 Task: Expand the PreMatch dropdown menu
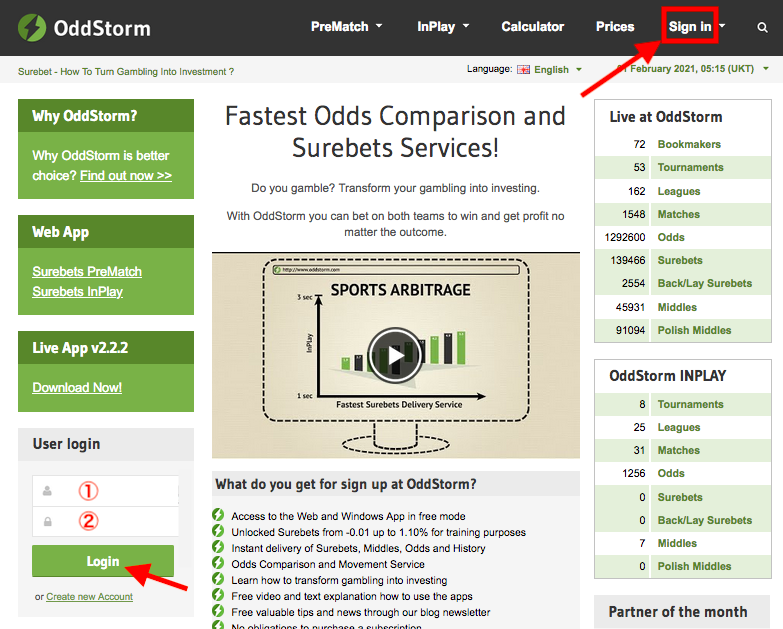tap(347, 26)
